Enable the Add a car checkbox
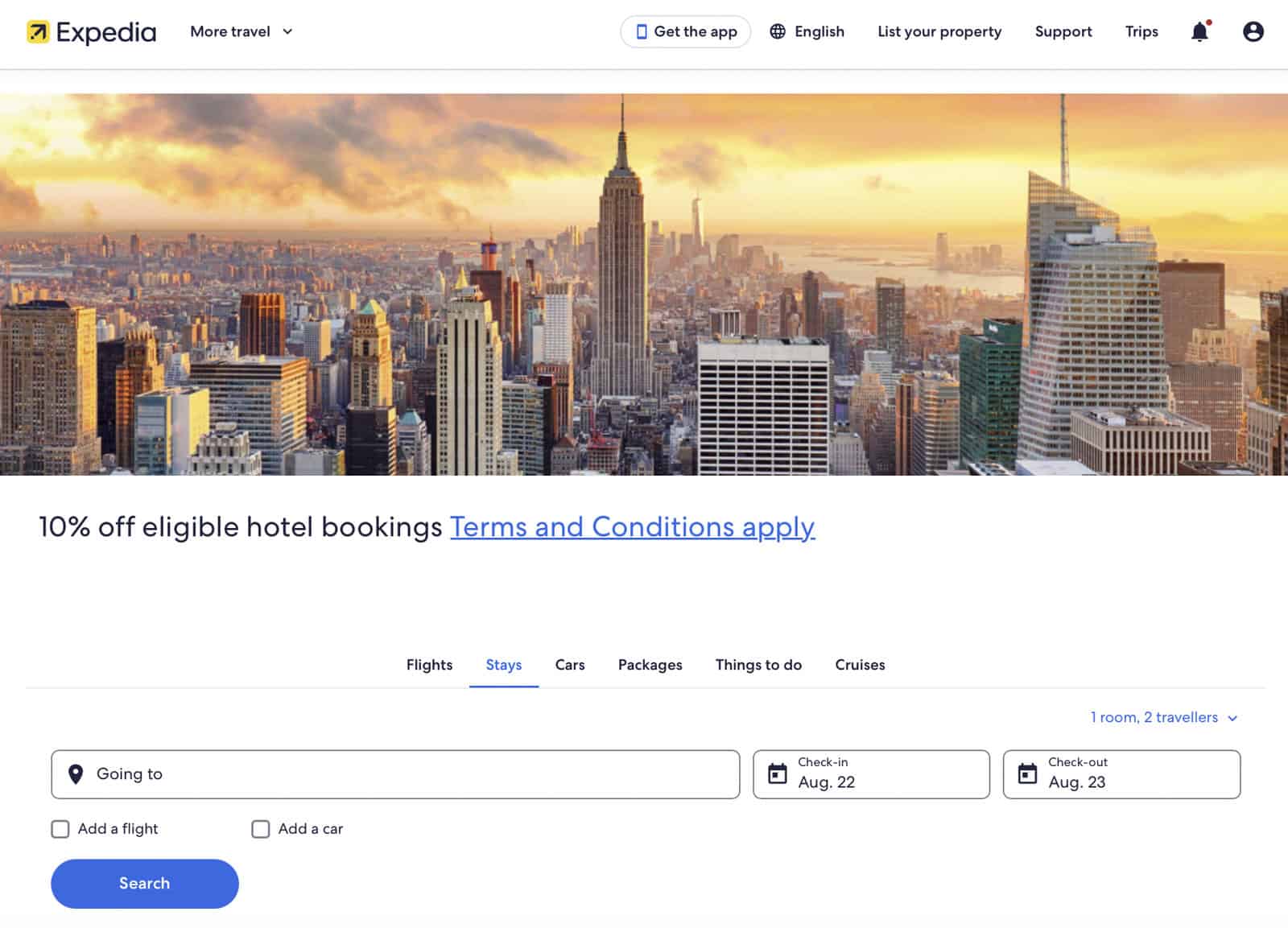The width and height of the screenshot is (1288, 928). [x=260, y=828]
